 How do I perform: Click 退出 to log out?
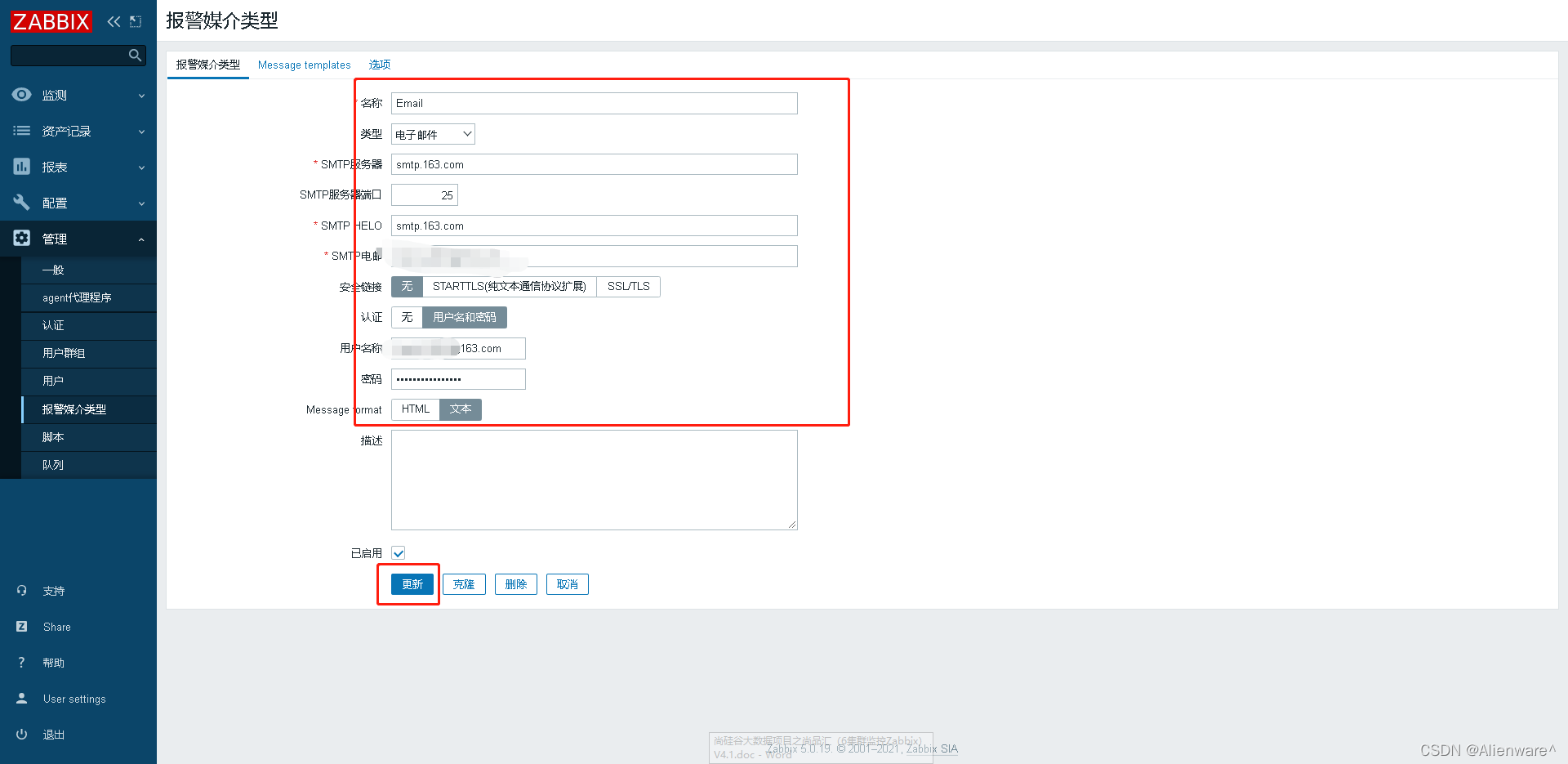coord(54,735)
